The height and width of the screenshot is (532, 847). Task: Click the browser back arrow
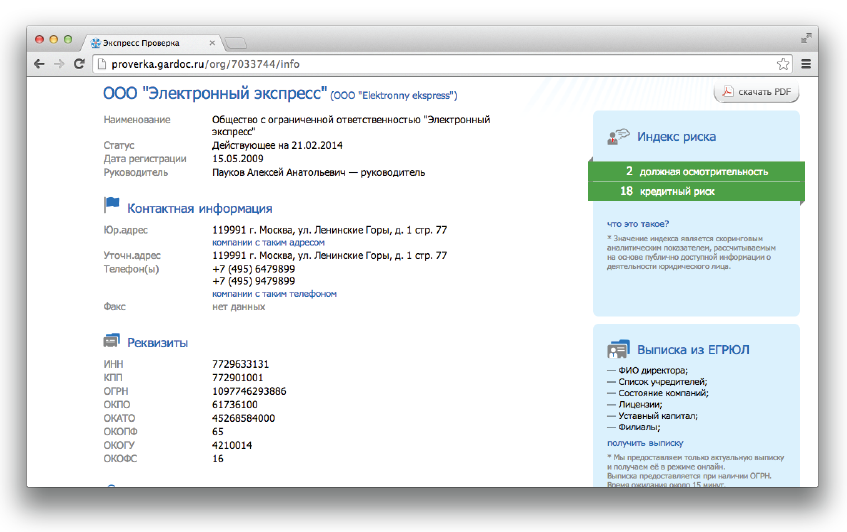(39, 64)
